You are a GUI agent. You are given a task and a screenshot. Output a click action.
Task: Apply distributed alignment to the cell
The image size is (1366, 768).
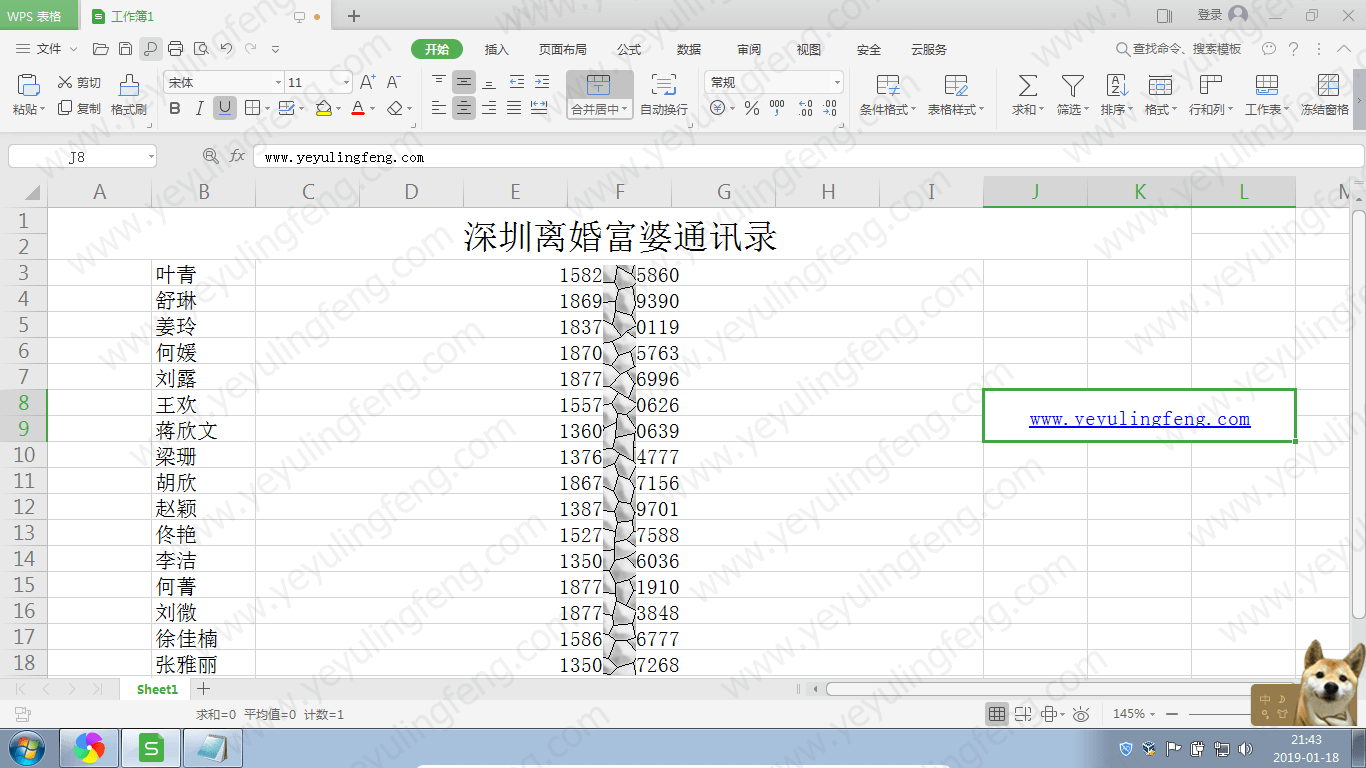coord(539,108)
